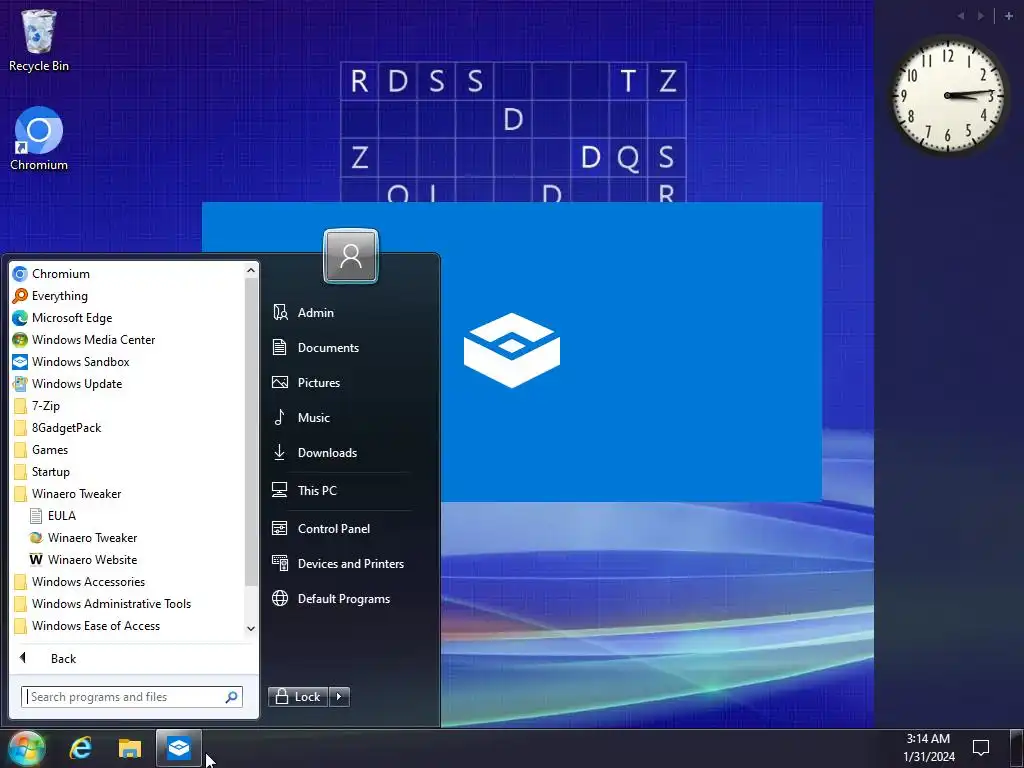Click the search magnifier icon
1024x768 pixels.
(231, 697)
